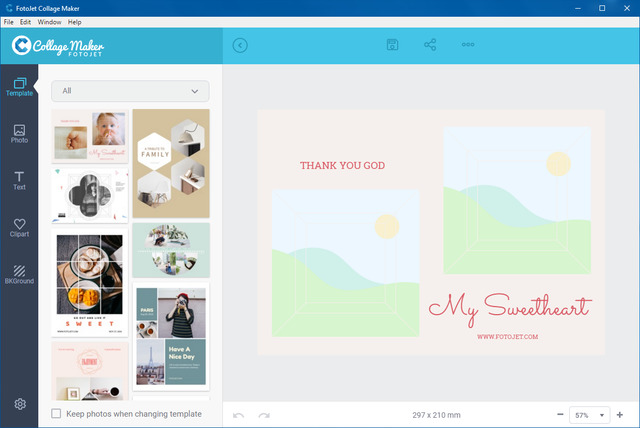Viewport: 640px width, 428px height.
Task: Open the BKGround panel
Action: pyautogui.click(x=19, y=274)
